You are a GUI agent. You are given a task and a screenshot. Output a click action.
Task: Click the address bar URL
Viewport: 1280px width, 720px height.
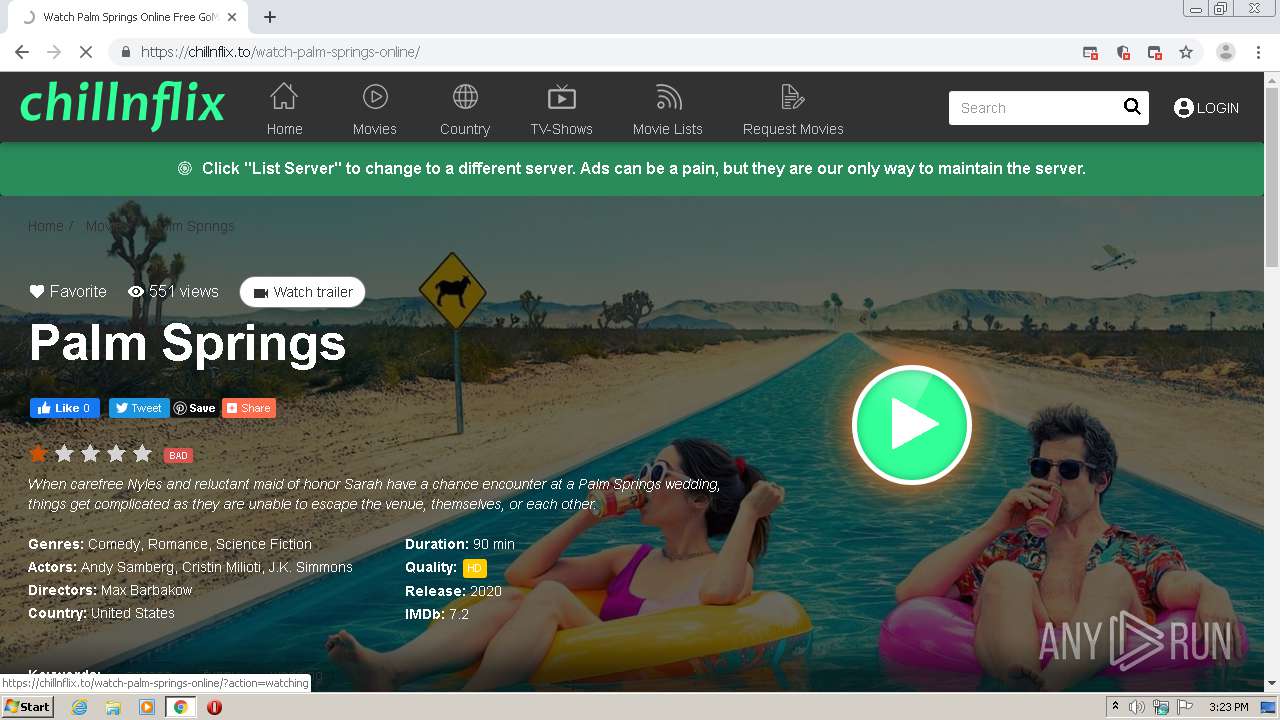click(x=280, y=52)
